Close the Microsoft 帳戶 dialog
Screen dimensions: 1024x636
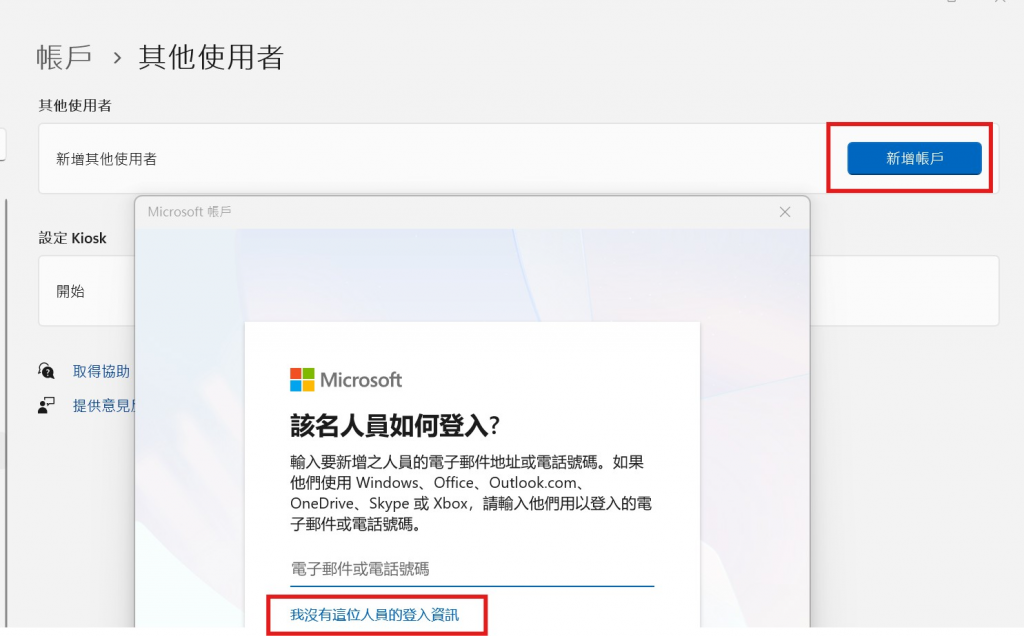click(785, 212)
